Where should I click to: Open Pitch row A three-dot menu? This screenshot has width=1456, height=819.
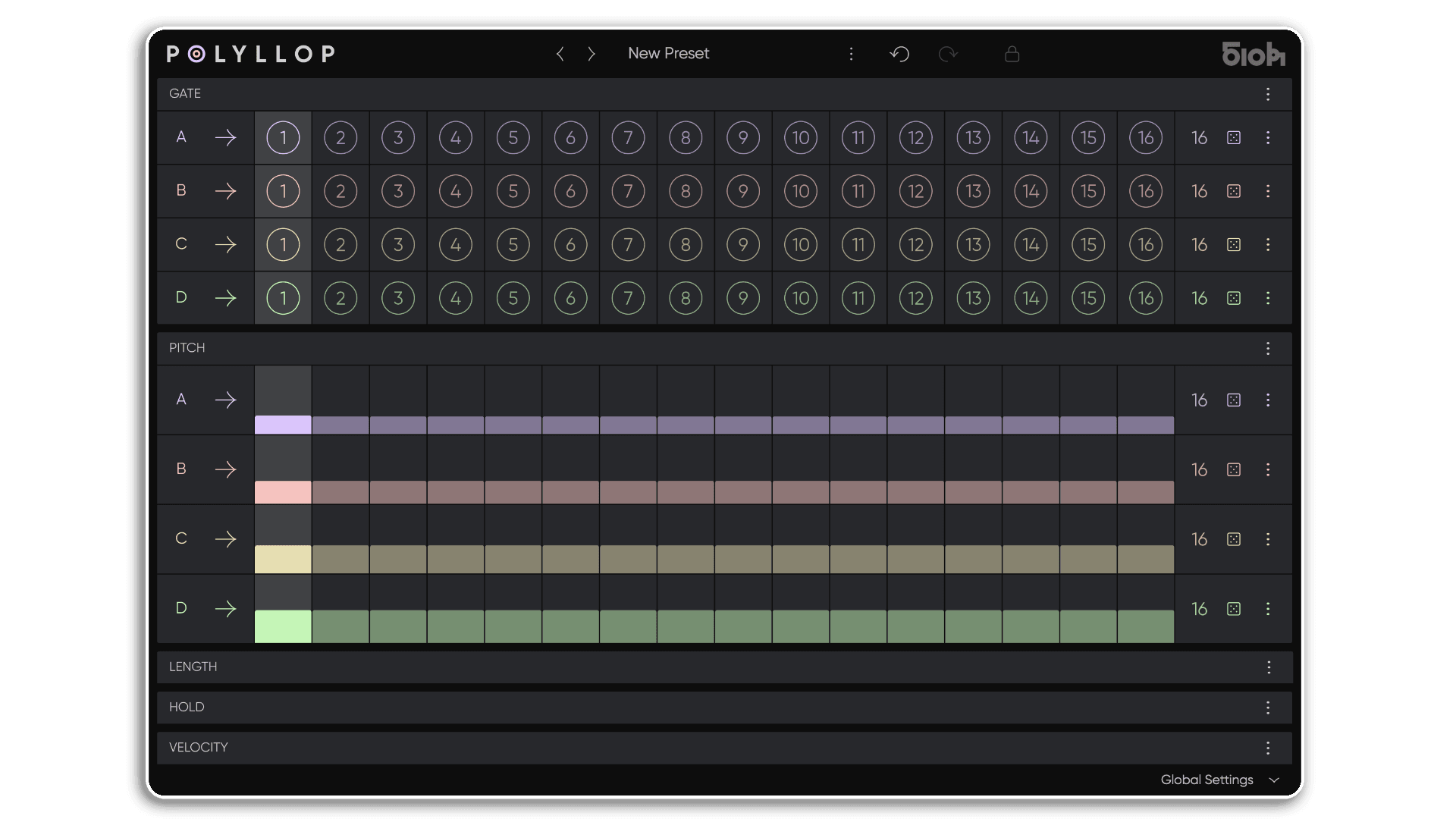1268,400
